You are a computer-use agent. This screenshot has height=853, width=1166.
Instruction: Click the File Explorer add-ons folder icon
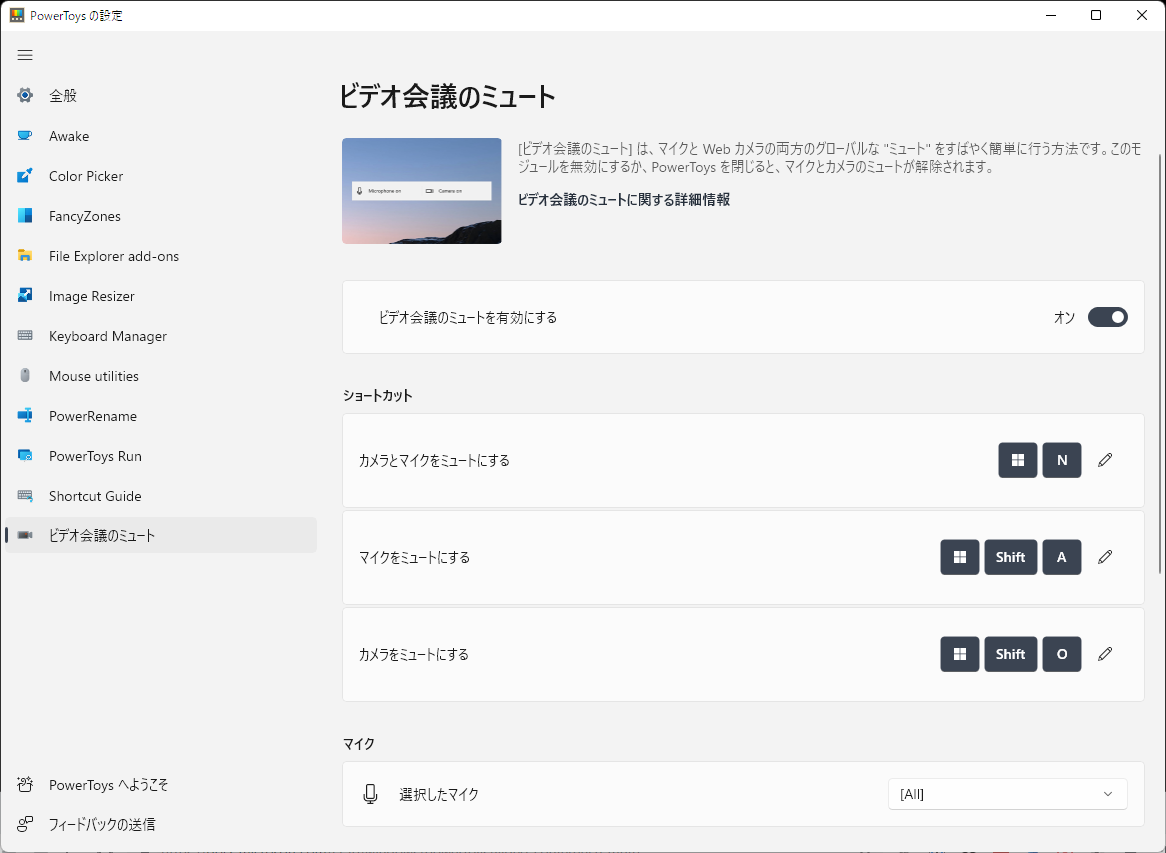point(25,256)
